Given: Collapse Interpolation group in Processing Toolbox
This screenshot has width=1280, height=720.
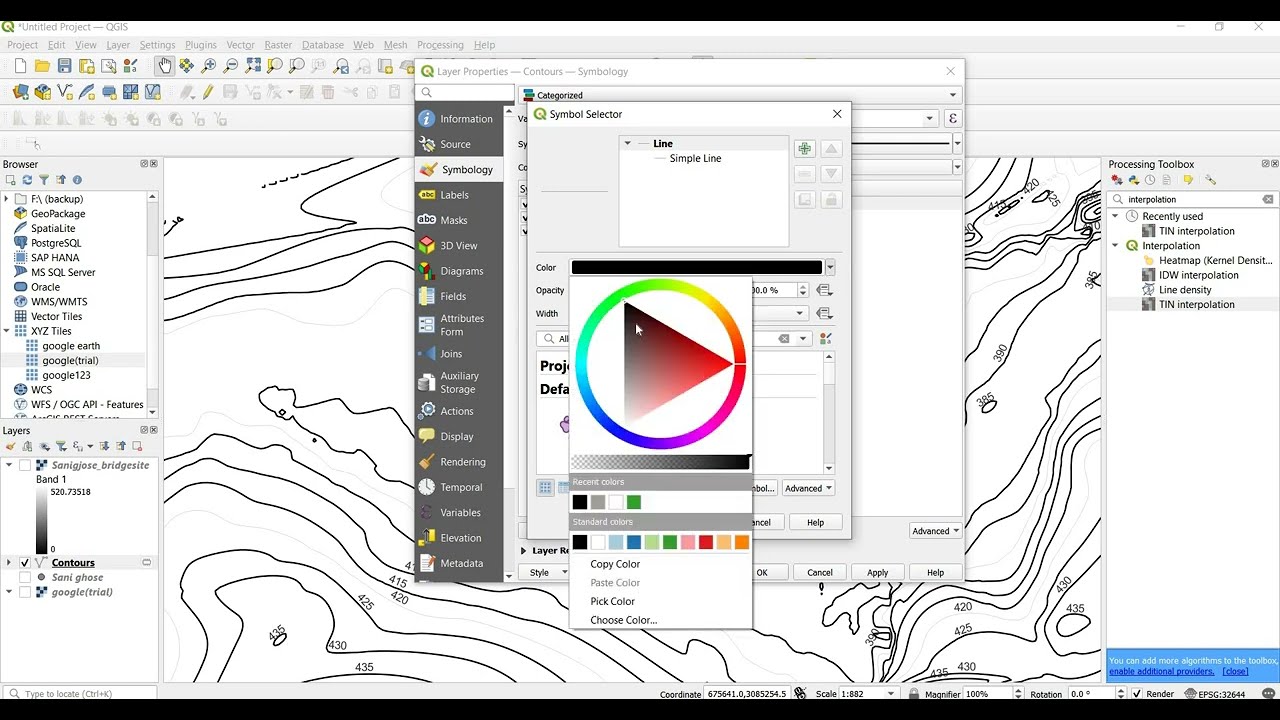Looking at the screenshot, I should click(1116, 246).
